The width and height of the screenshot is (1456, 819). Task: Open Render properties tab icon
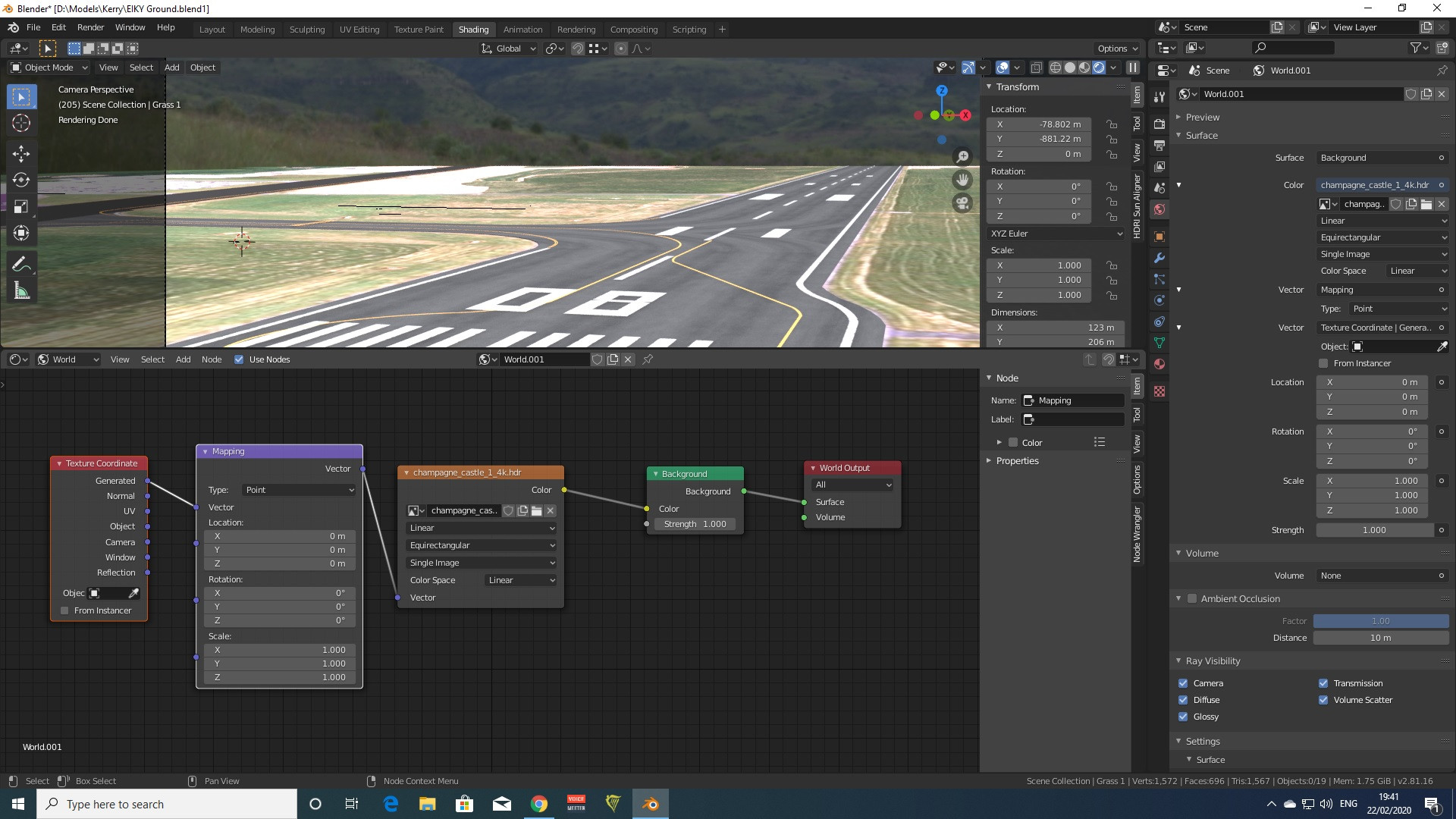1159,124
